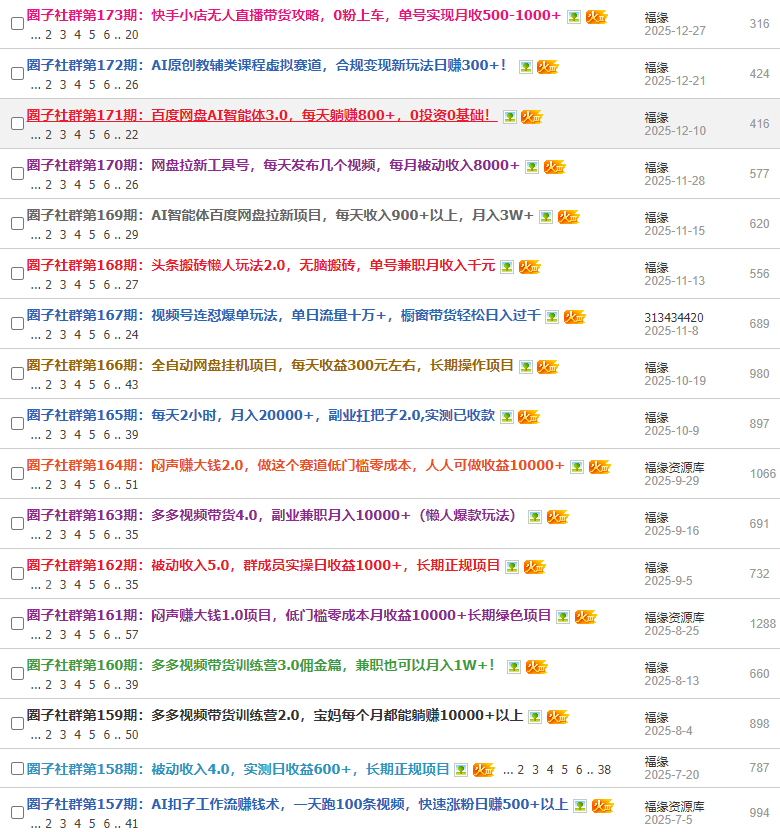Image resolution: width=780 pixels, height=832 pixels.
Task: Click reply count 1288 for thread 第161期
Action: (762, 624)
